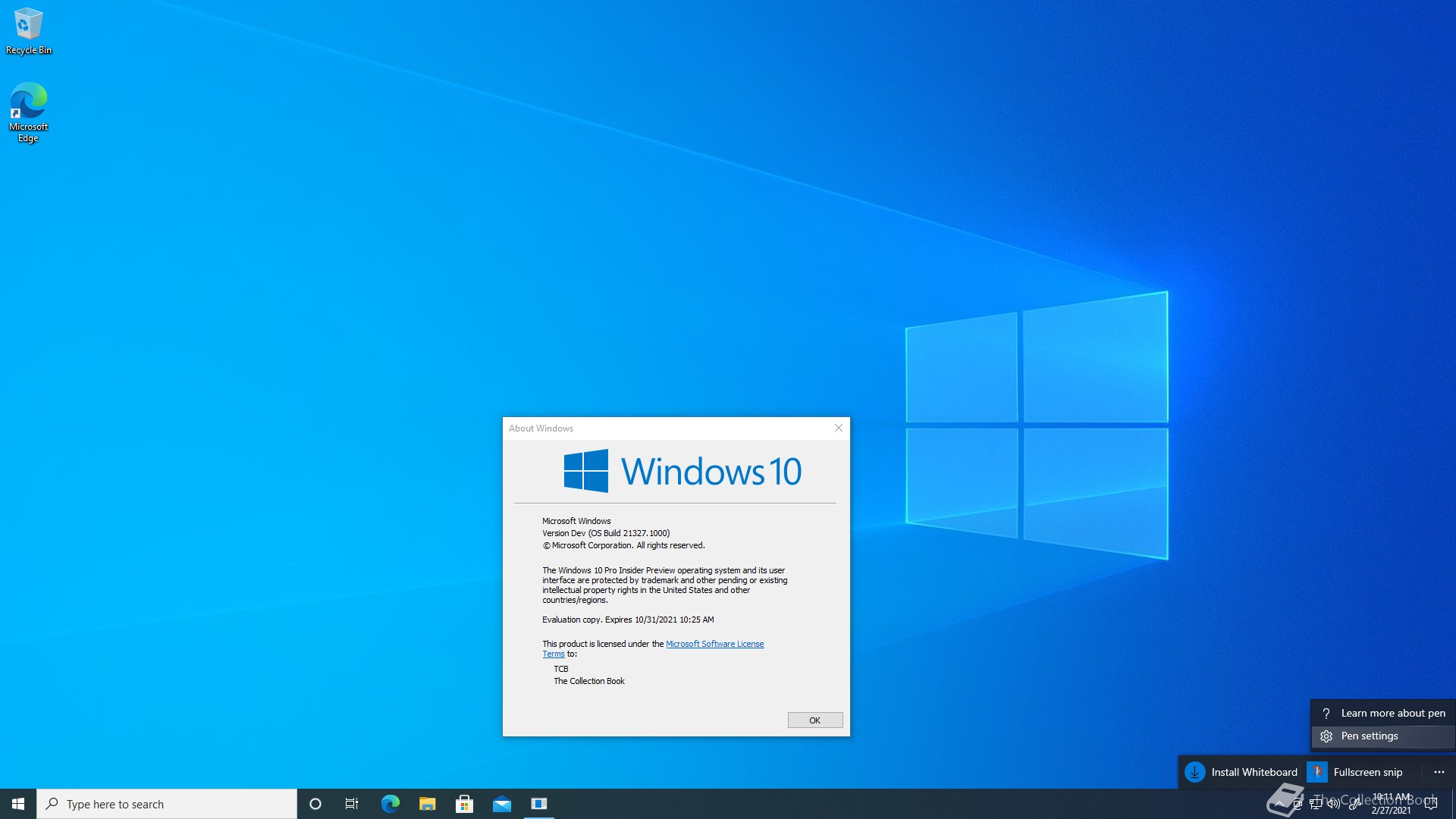This screenshot has width=1456, height=819.
Task: Open Microsoft Store from the taskbar
Action: [x=464, y=804]
